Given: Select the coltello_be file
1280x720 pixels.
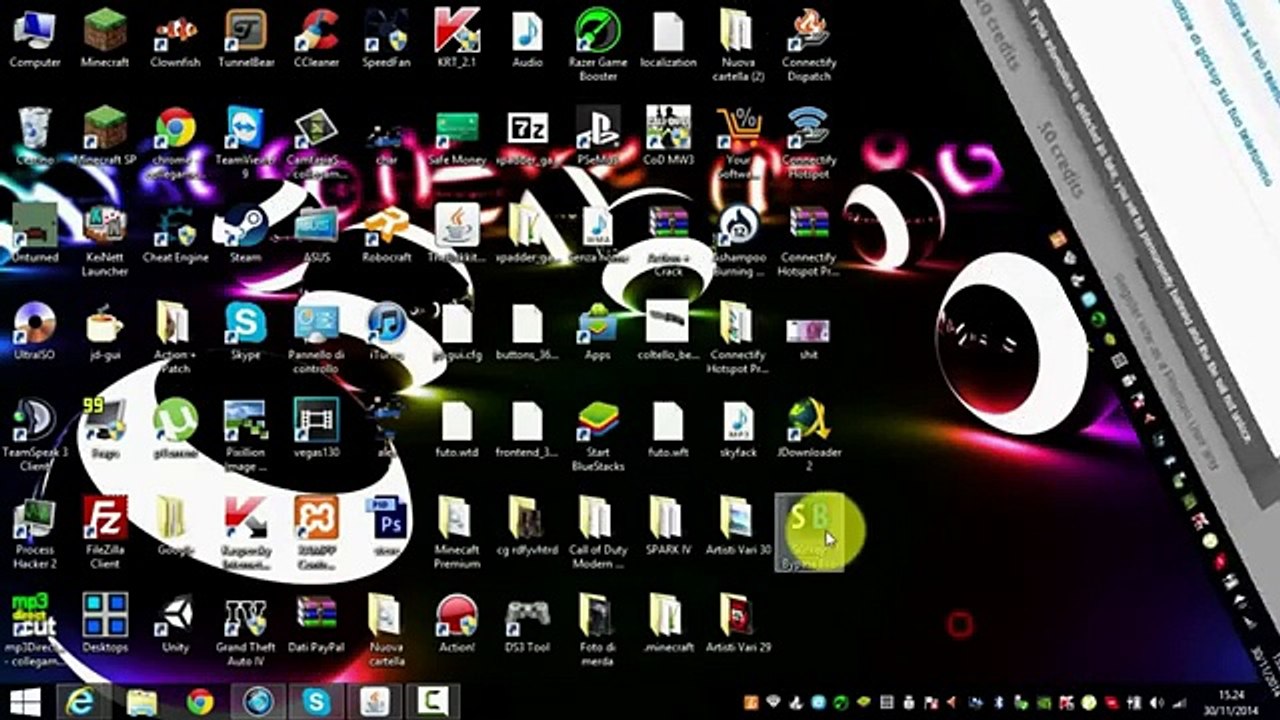Looking at the screenshot, I should coord(668,331).
